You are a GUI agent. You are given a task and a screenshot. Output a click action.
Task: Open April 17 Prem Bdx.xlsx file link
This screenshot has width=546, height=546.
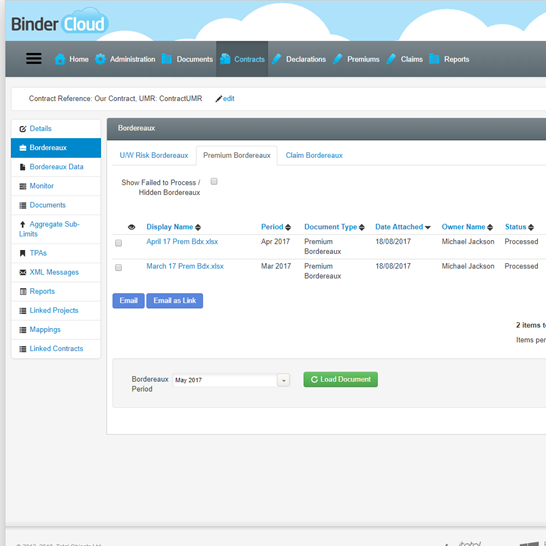pos(182,241)
